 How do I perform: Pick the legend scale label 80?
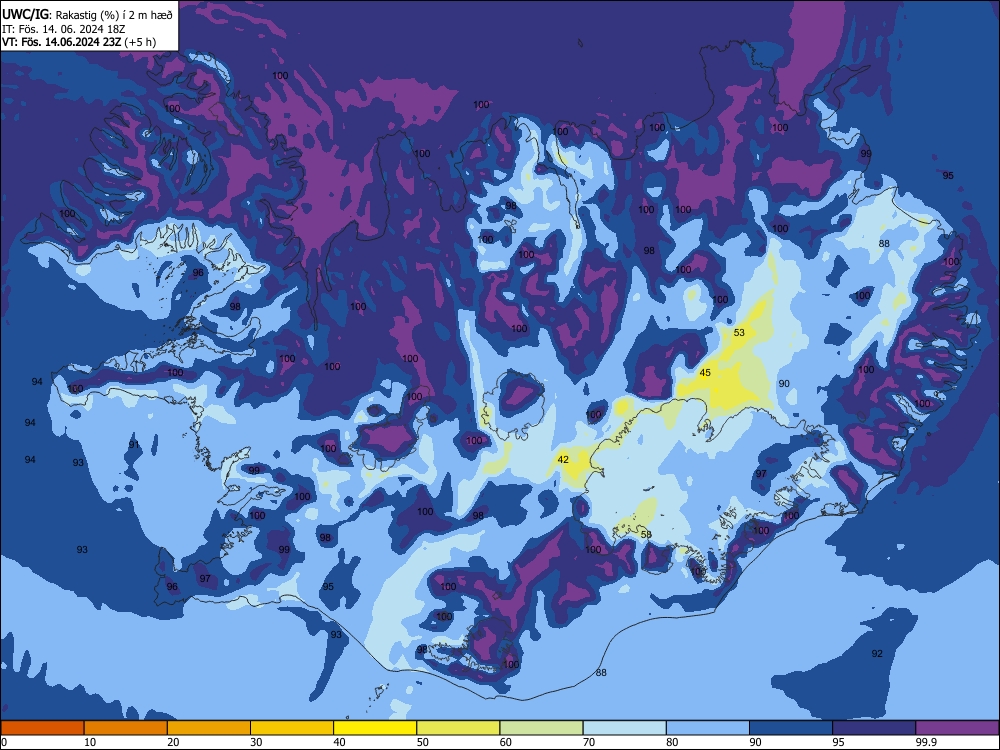(x=672, y=742)
